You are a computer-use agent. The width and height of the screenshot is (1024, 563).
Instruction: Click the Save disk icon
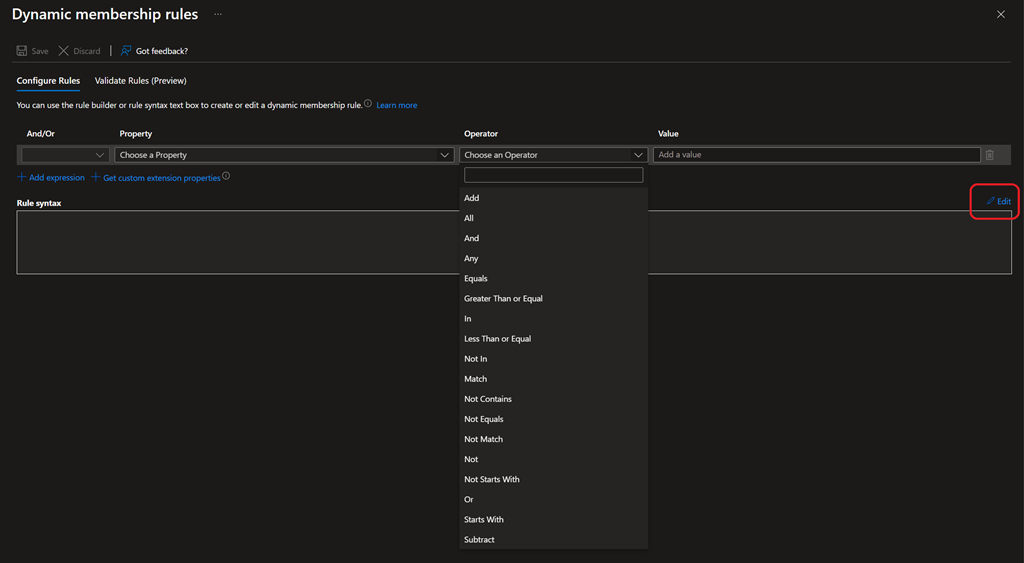pyautogui.click(x=22, y=51)
